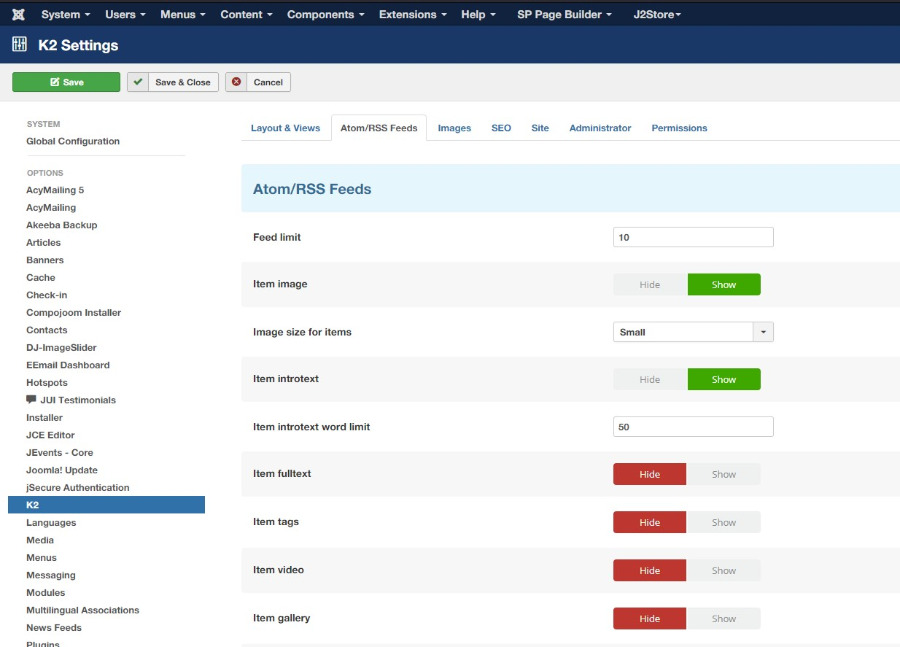Click the K2 Settings equalizer icon
This screenshot has height=647, width=900.
point(20,44)
